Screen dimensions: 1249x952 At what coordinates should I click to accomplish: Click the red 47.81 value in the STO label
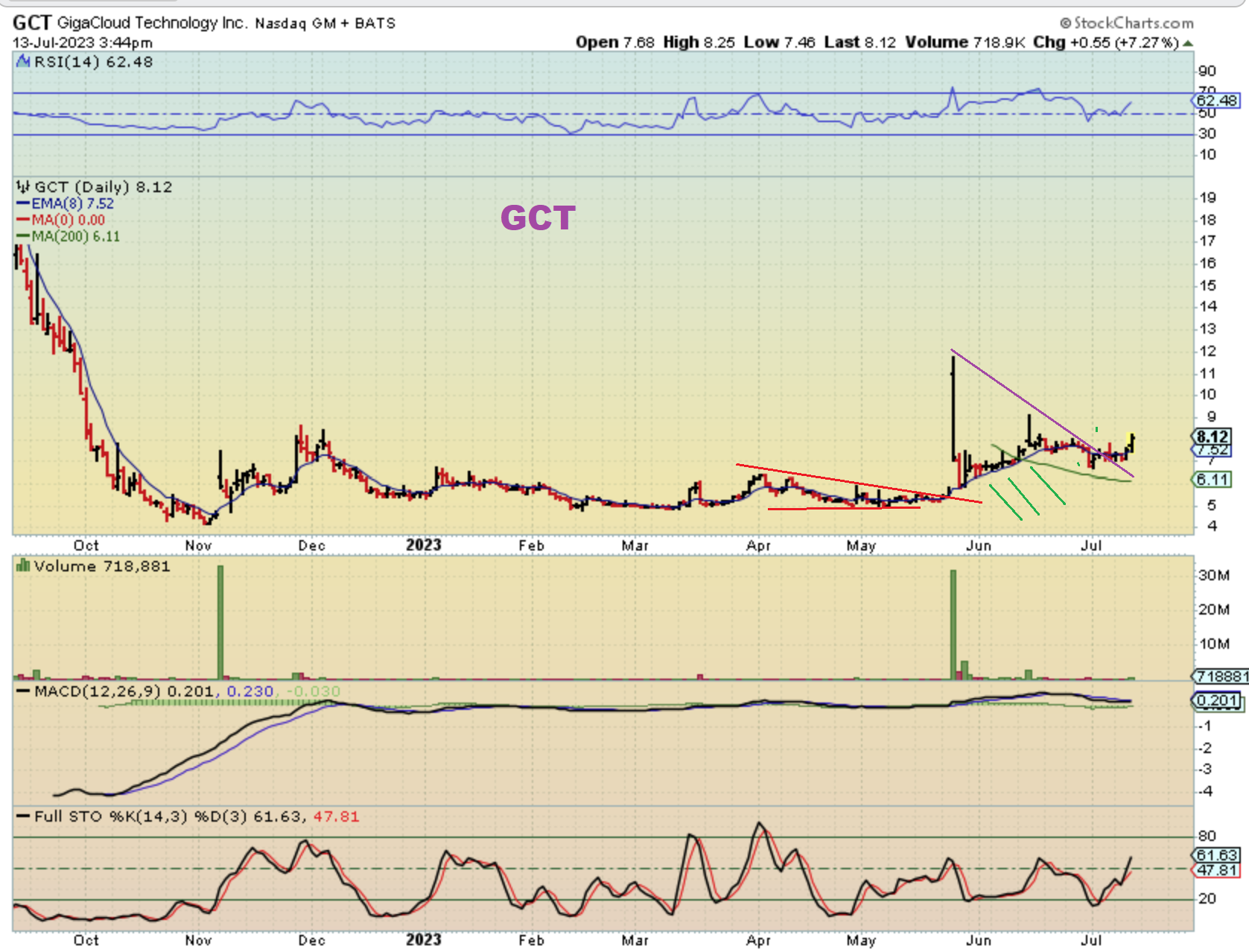336,816
